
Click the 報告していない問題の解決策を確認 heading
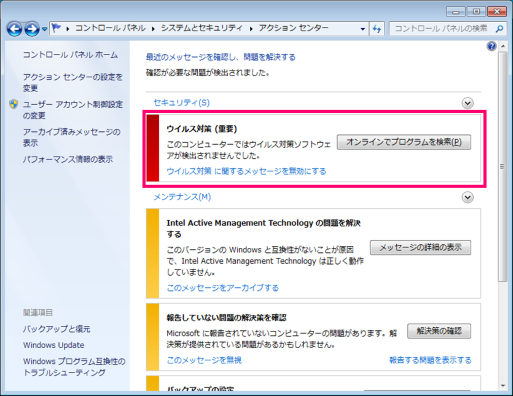coord(227,317)
